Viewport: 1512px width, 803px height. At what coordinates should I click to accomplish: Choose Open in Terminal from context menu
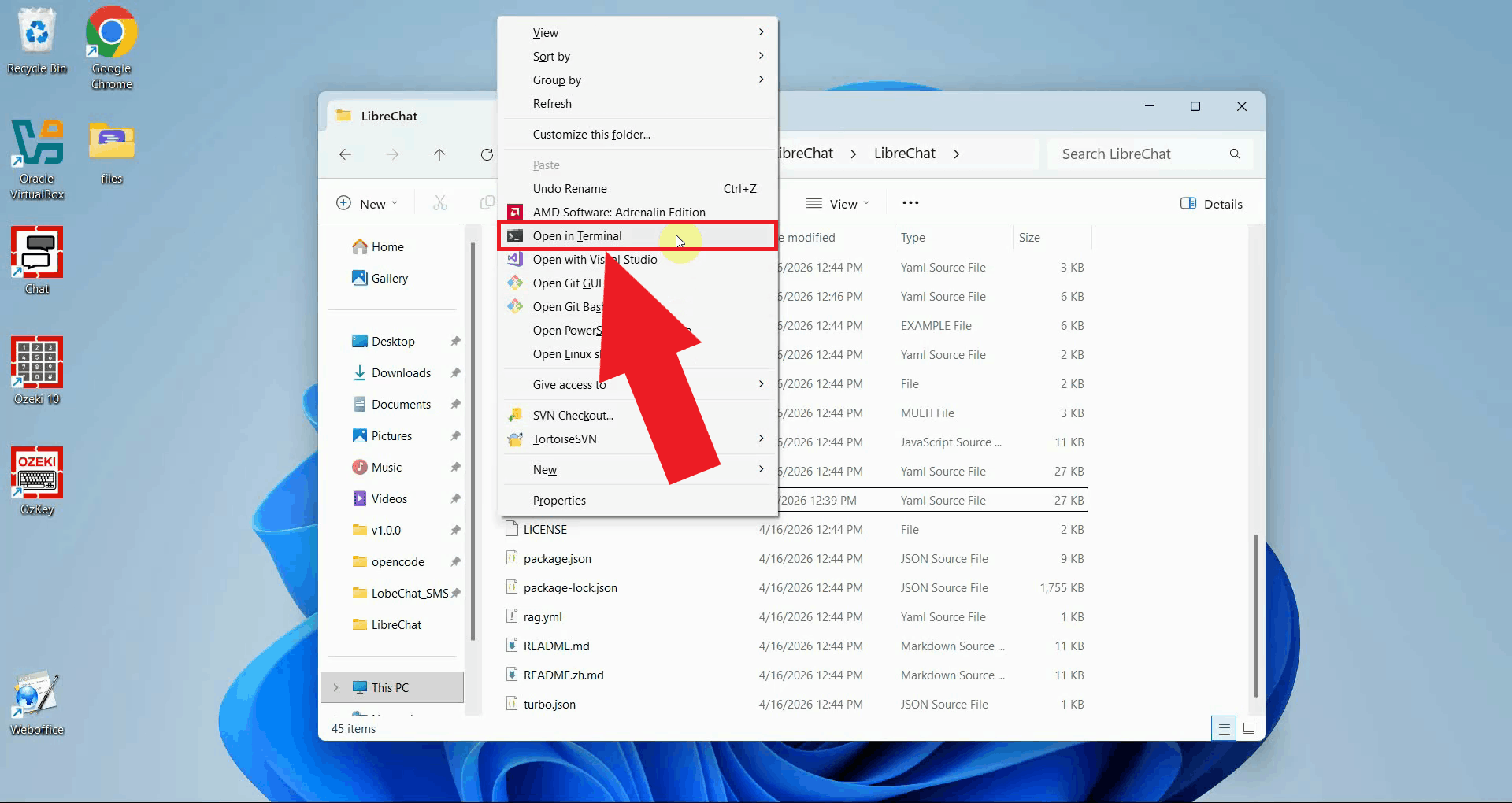coord(638,236)
